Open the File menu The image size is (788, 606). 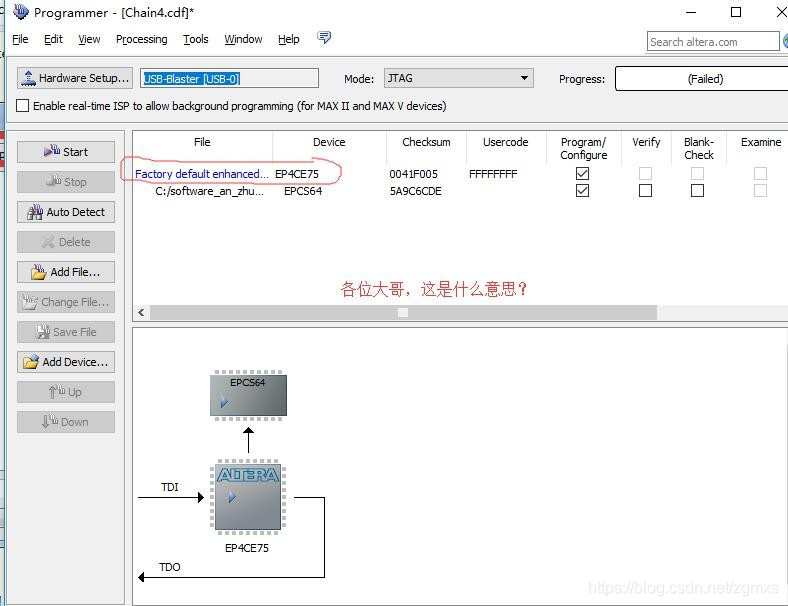pos(20,39)
